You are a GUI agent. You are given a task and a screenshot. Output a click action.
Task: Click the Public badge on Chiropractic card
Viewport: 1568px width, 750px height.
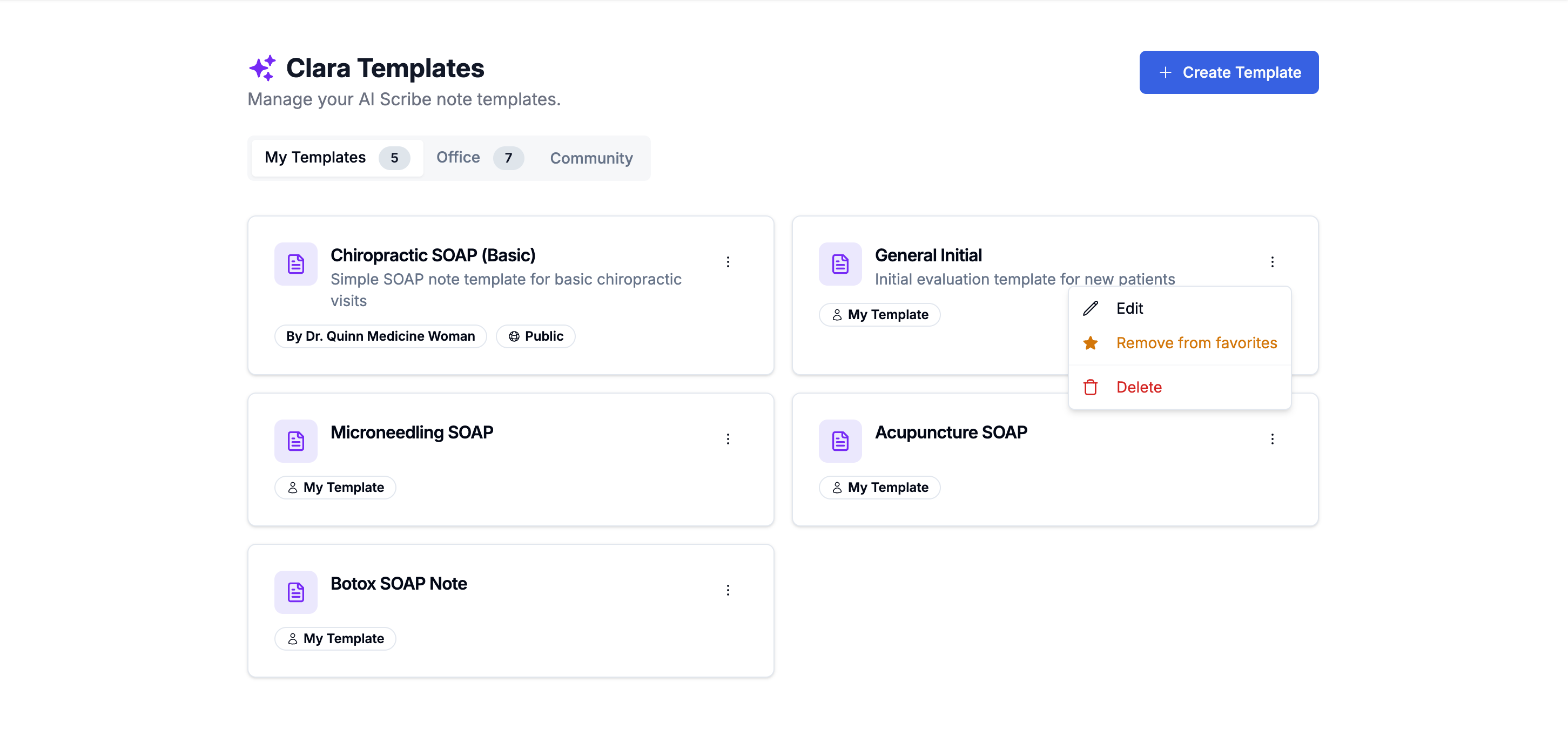535,336
